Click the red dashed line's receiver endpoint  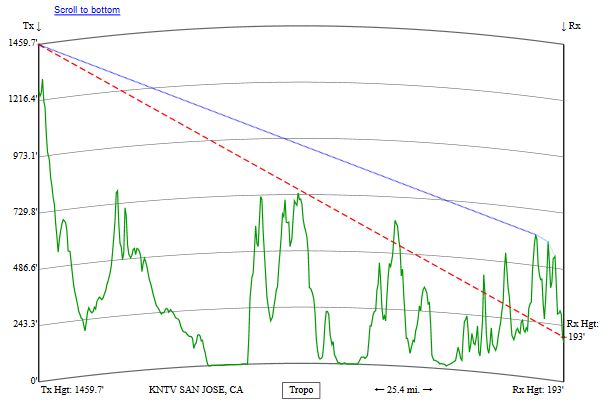[563, 337]
